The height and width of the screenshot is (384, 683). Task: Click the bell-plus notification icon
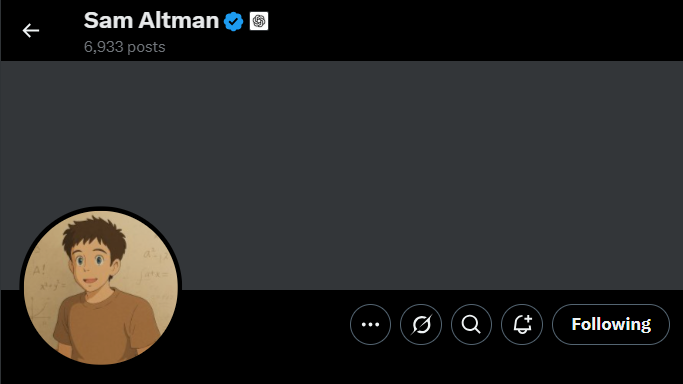(522, 324)
